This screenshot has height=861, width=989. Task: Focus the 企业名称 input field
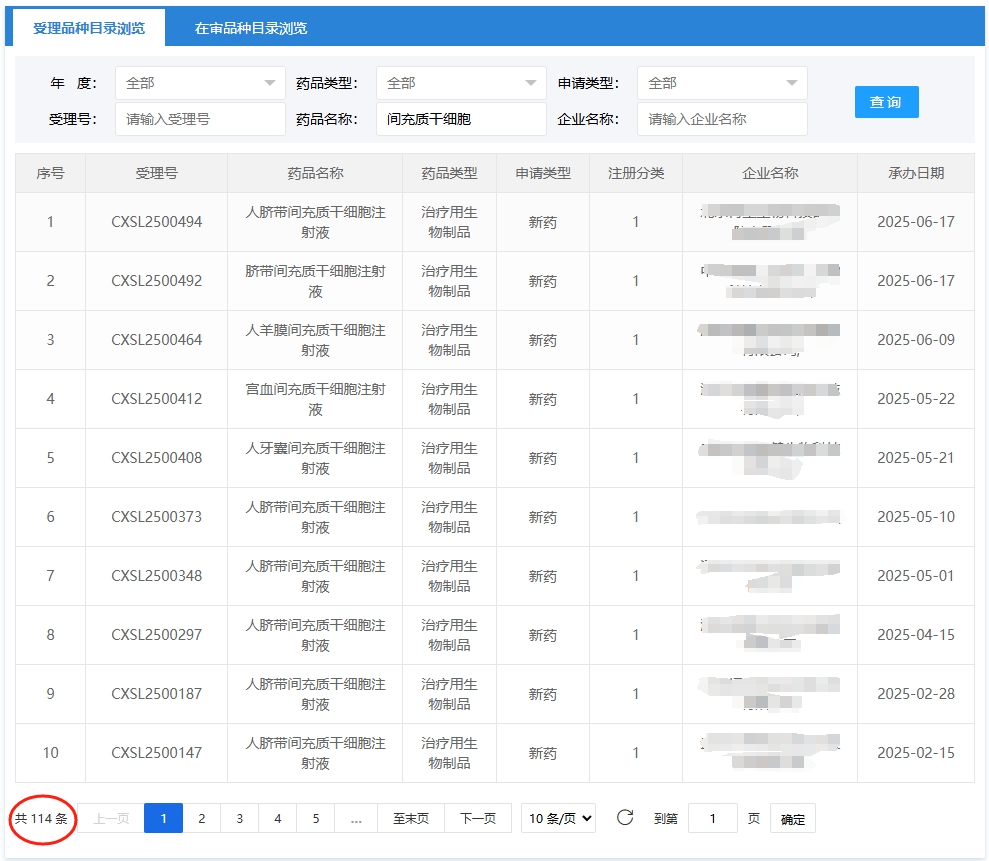722,119
